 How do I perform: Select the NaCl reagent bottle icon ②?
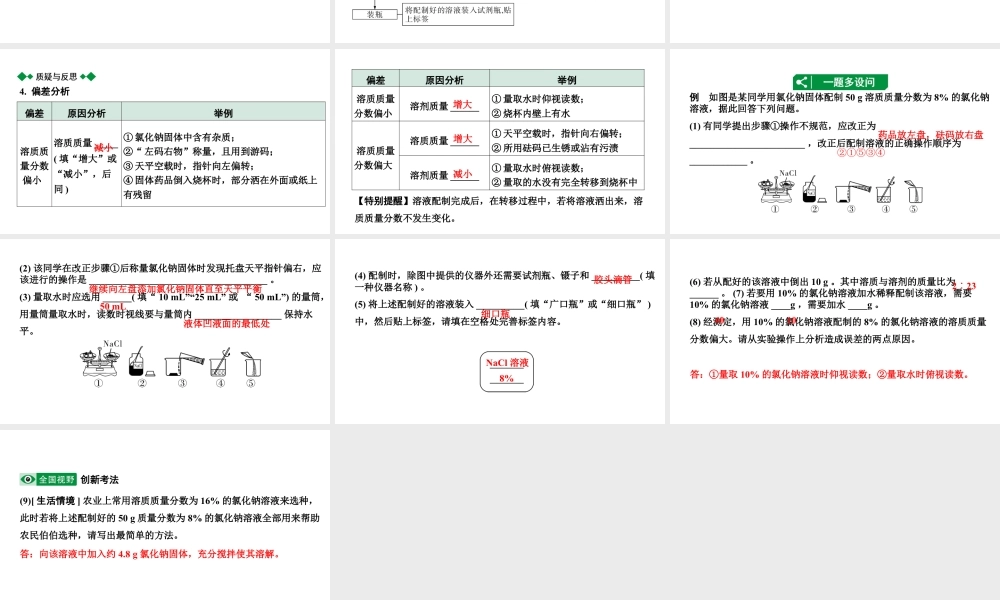(x=815, y=189)
